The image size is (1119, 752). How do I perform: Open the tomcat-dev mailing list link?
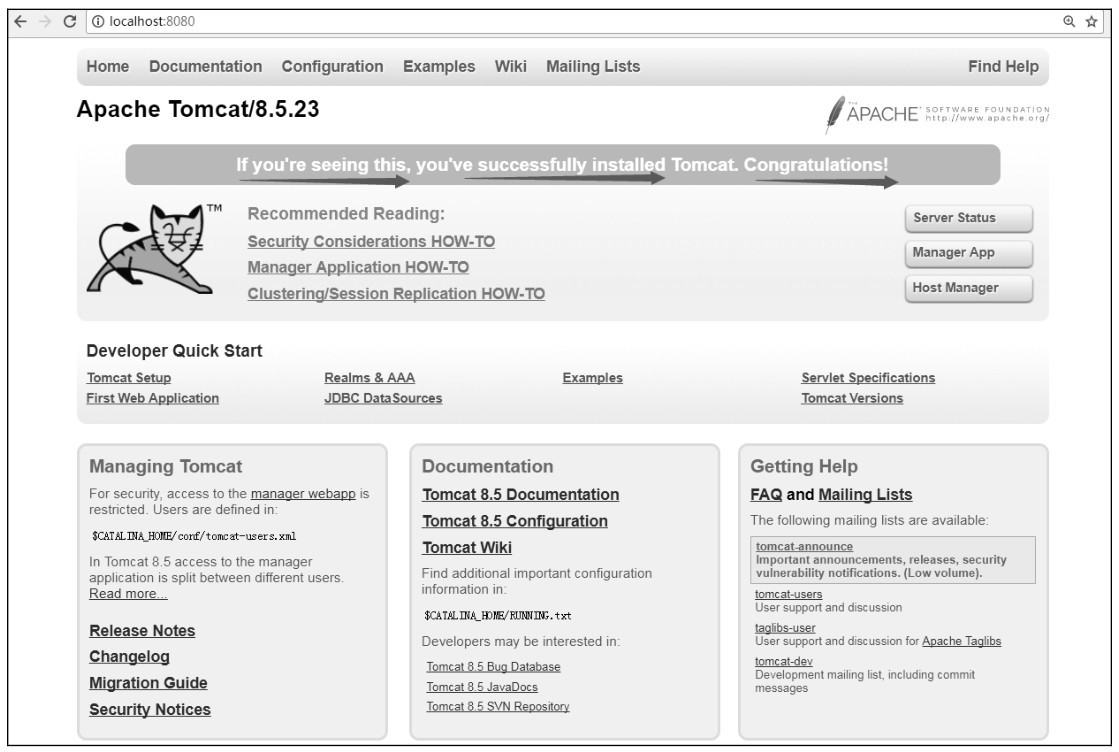pyautogui.click(x=784, y=661)
